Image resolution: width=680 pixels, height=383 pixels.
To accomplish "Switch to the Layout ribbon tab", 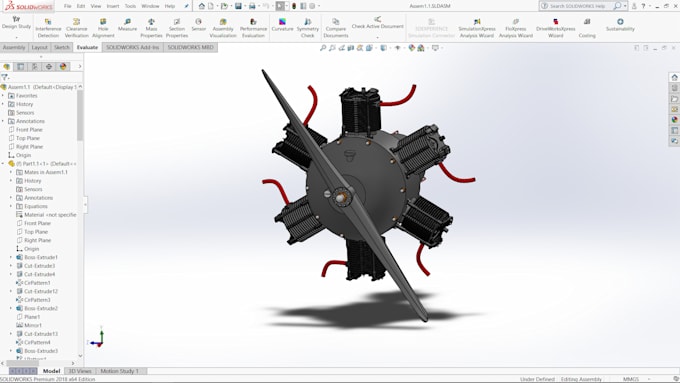I will pyautogui.click(x=39, y=47).
